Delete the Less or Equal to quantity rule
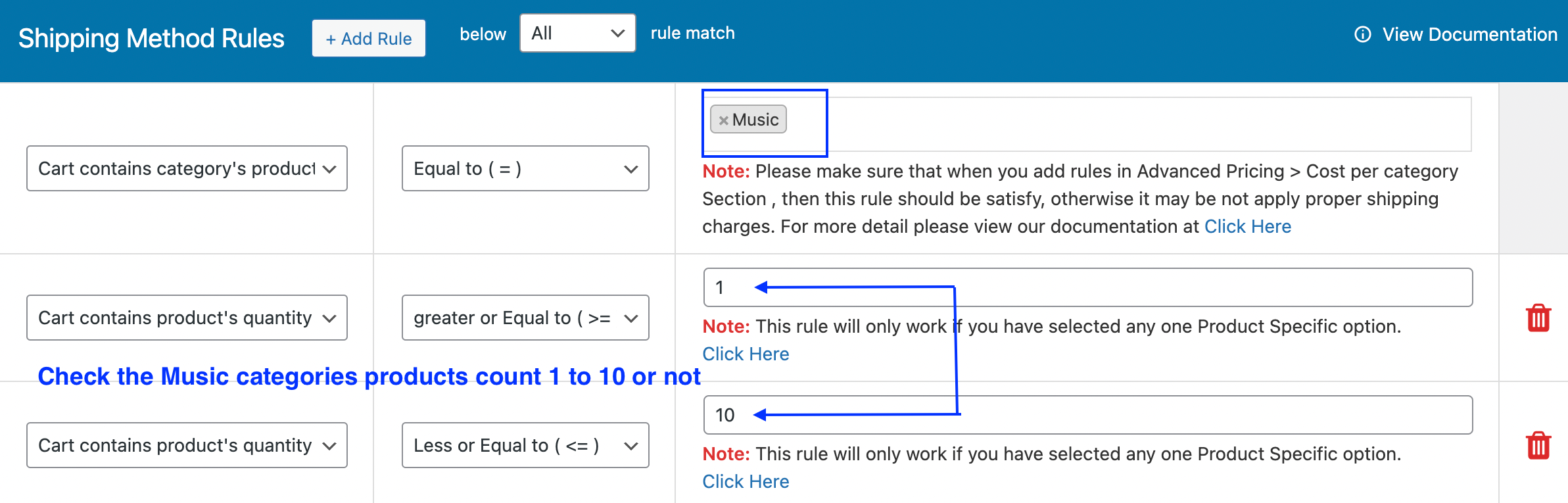This screenshot has height=503, width=1568. 1538,446
